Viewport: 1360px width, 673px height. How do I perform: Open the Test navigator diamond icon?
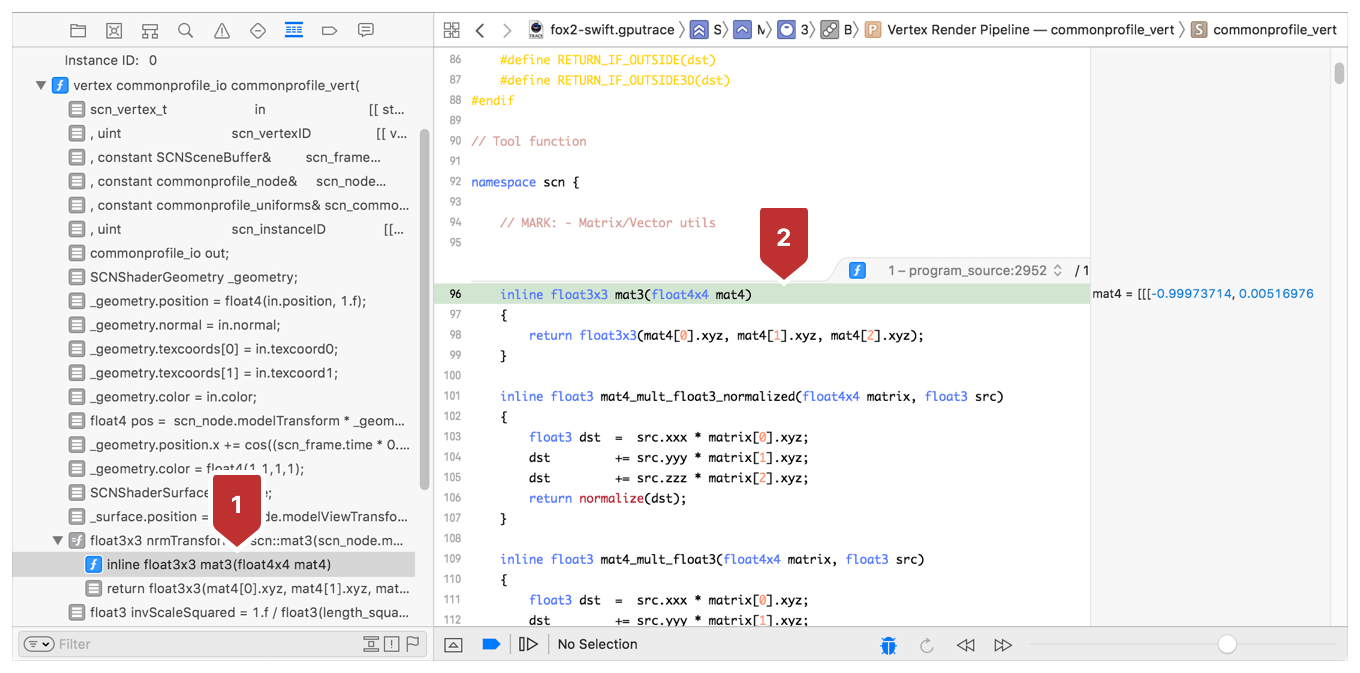tap(258, 31)
